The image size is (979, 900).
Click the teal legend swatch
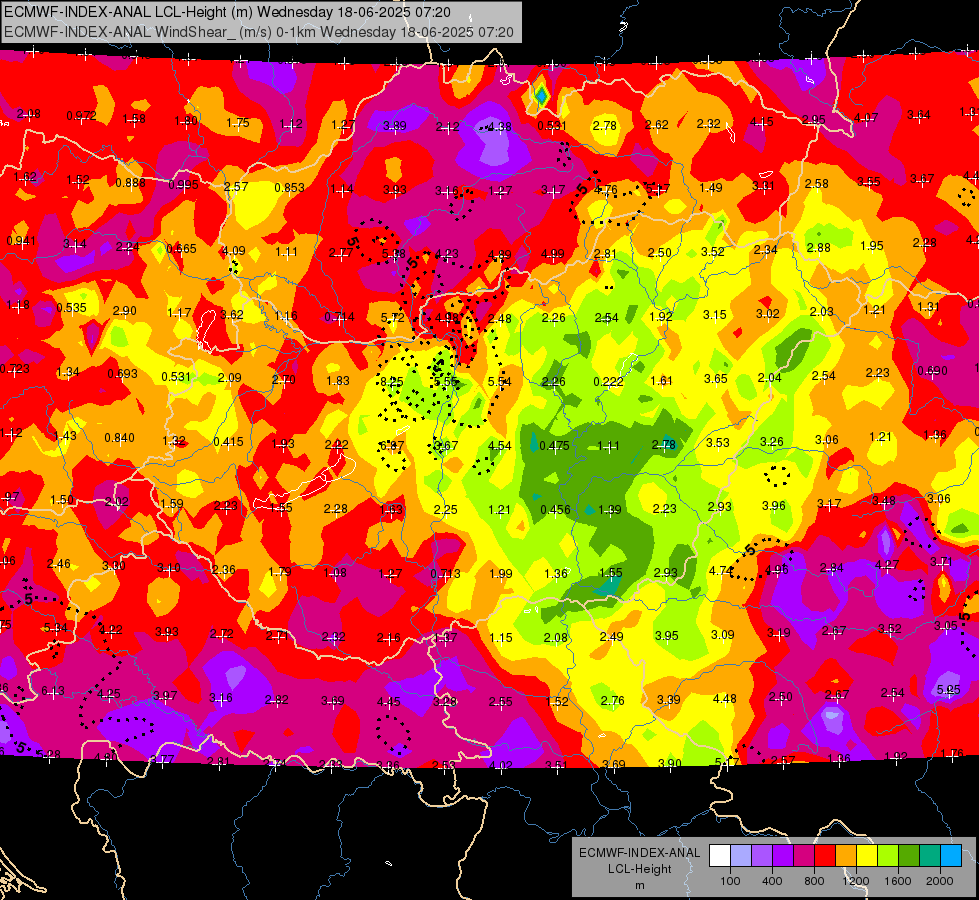[x=930, y=856]
